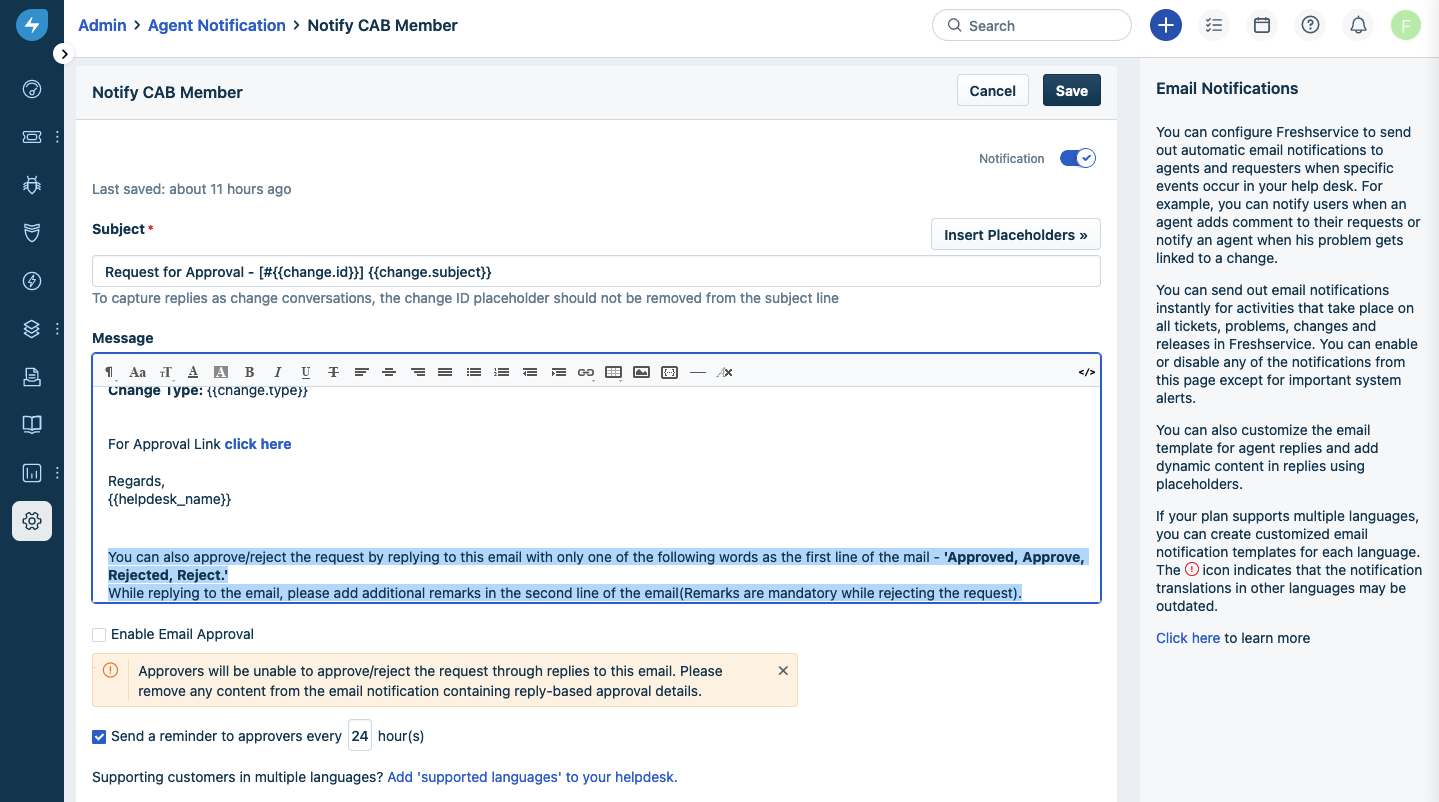Turn off the Notification toggle

coord(1077,158)
